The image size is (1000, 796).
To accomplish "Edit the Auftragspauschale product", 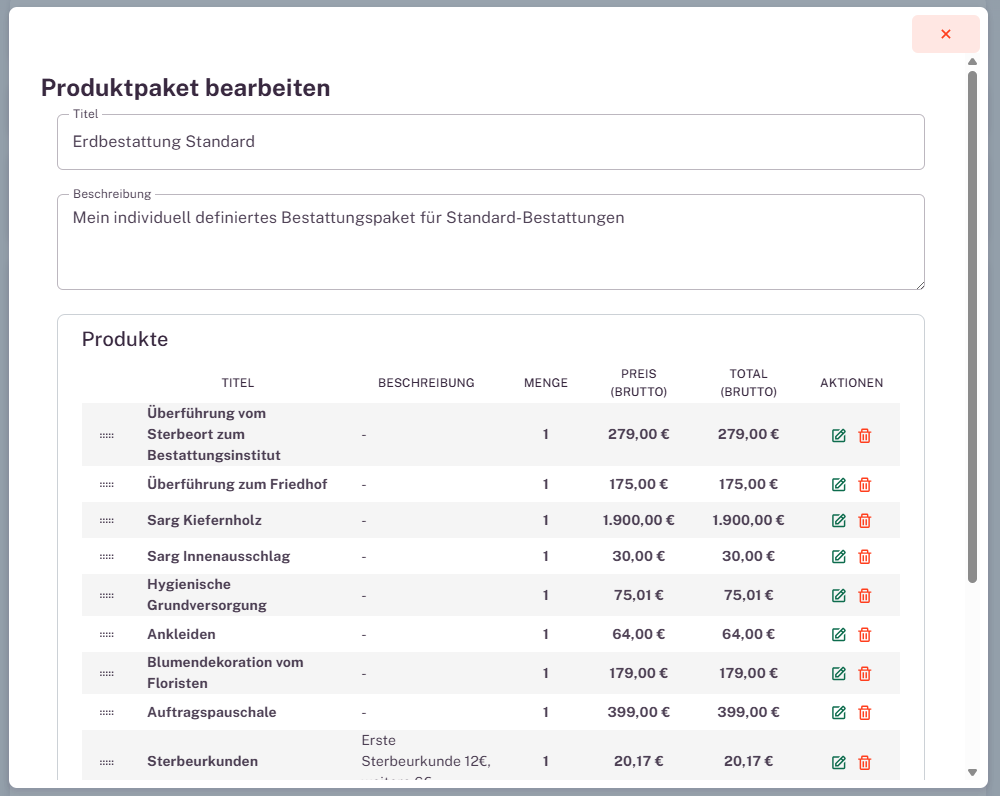I will click(840, 712).
